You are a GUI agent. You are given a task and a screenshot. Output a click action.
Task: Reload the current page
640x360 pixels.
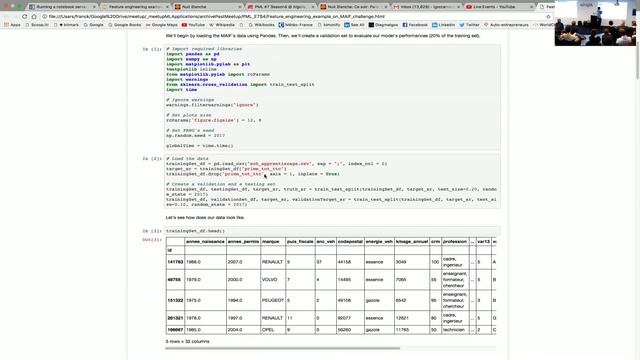pos(24,16)
